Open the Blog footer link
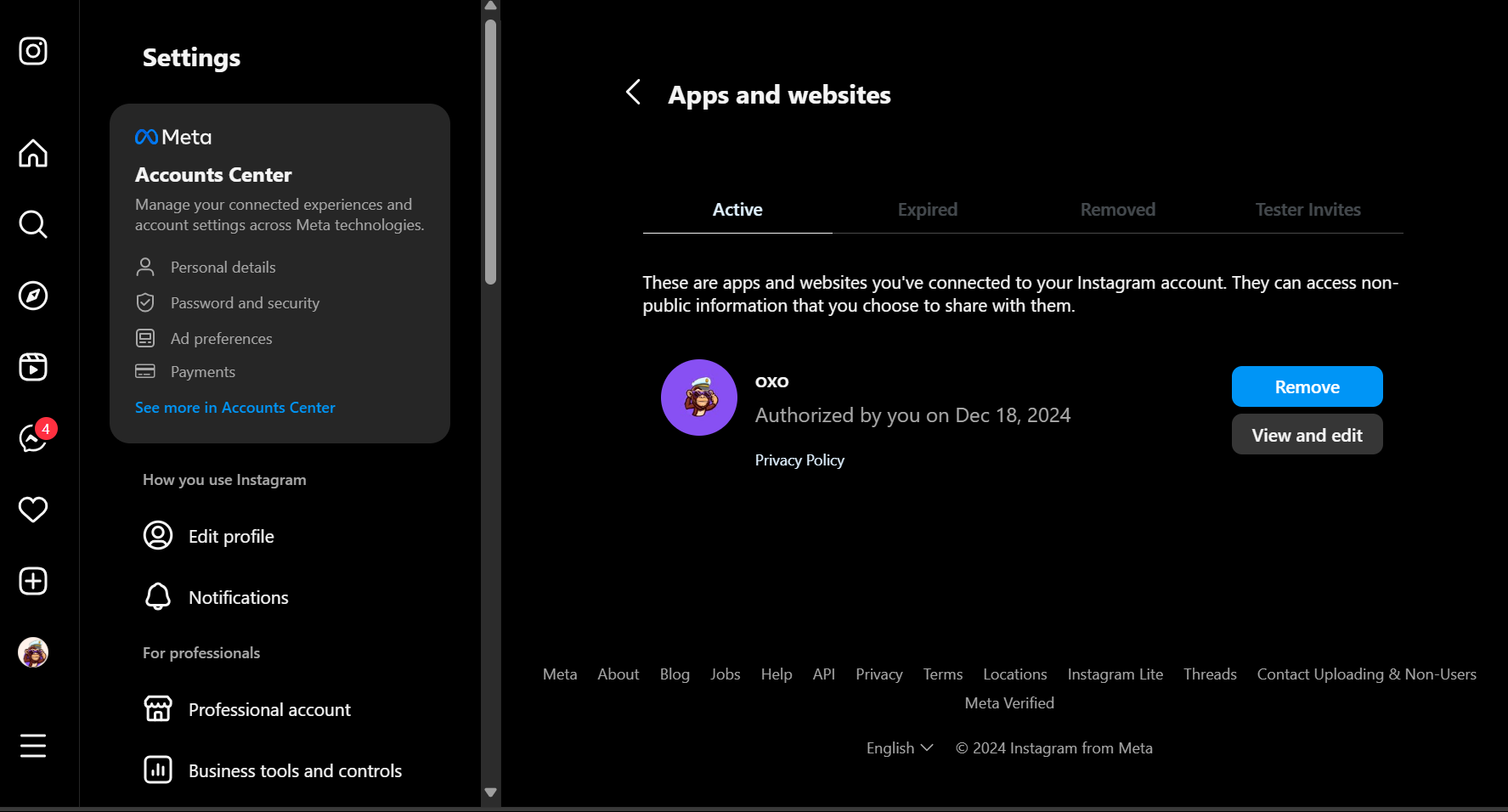The image size is (1508, 812). coord(675,674)
